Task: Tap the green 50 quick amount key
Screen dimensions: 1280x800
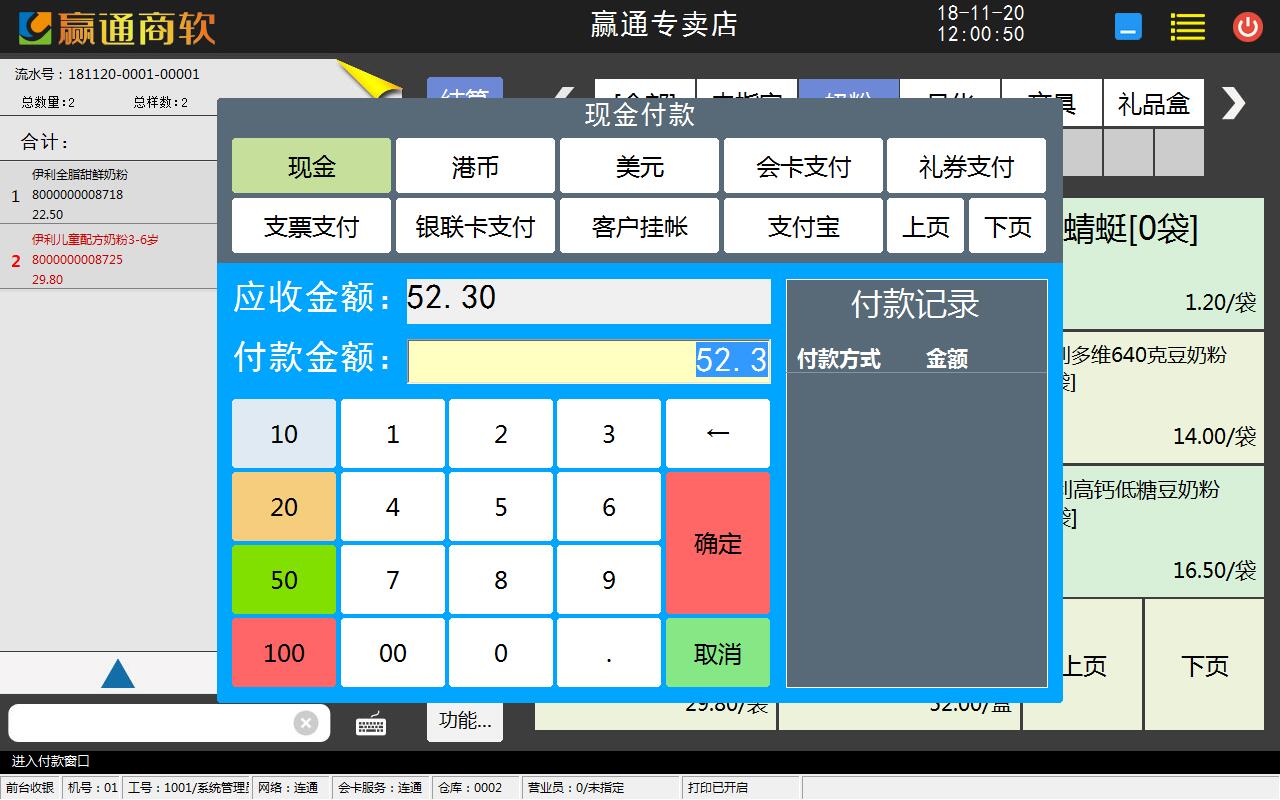Action: click(284, 580)
